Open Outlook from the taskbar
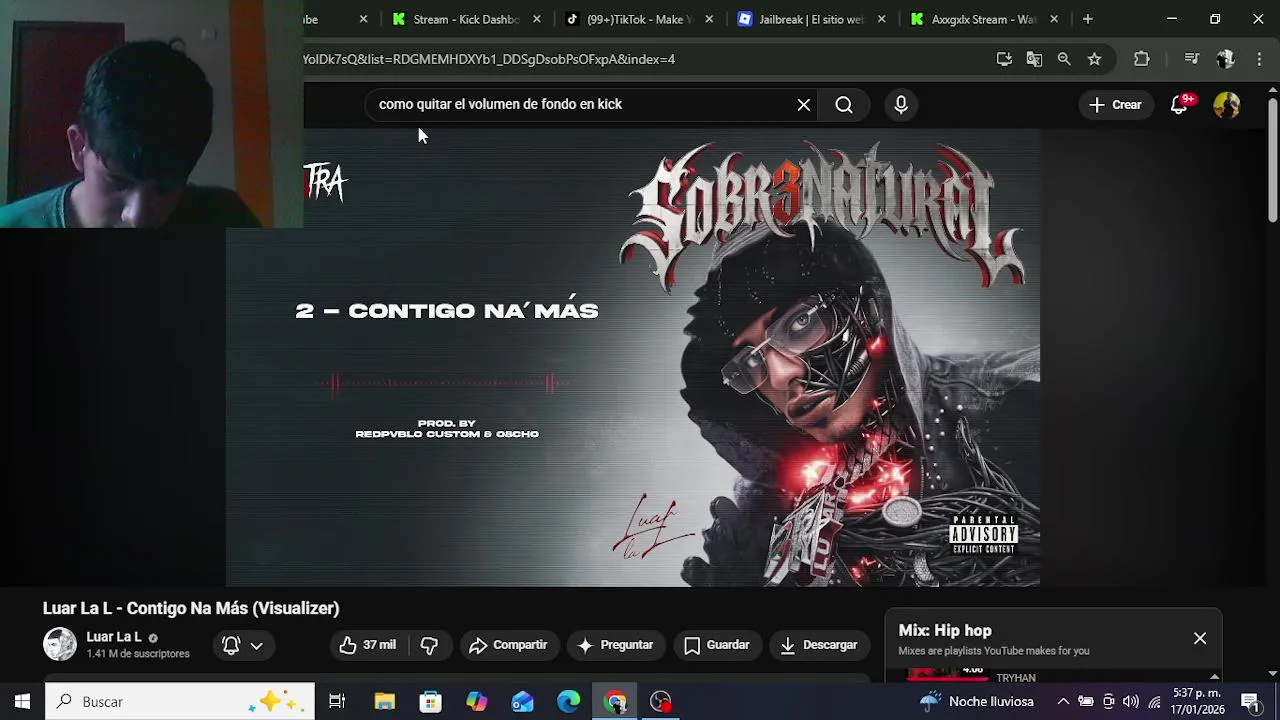Screen dimensions: 1280x720 tap(523, 701)
